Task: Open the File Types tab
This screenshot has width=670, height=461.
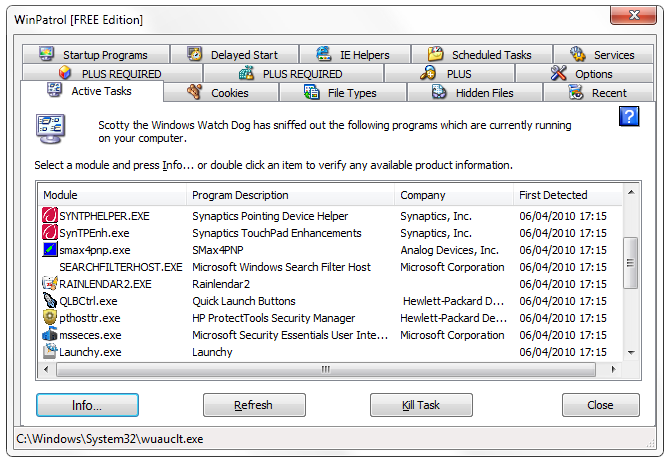Action: (x=343, y=92)
